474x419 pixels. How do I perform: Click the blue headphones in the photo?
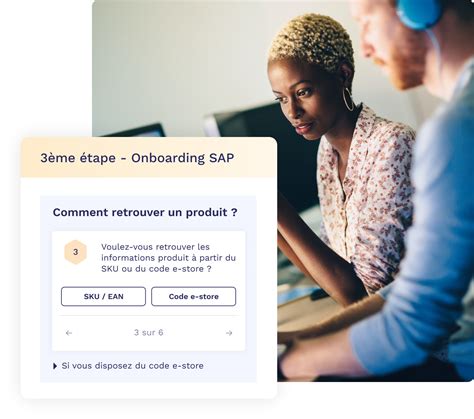pos(419,13)
